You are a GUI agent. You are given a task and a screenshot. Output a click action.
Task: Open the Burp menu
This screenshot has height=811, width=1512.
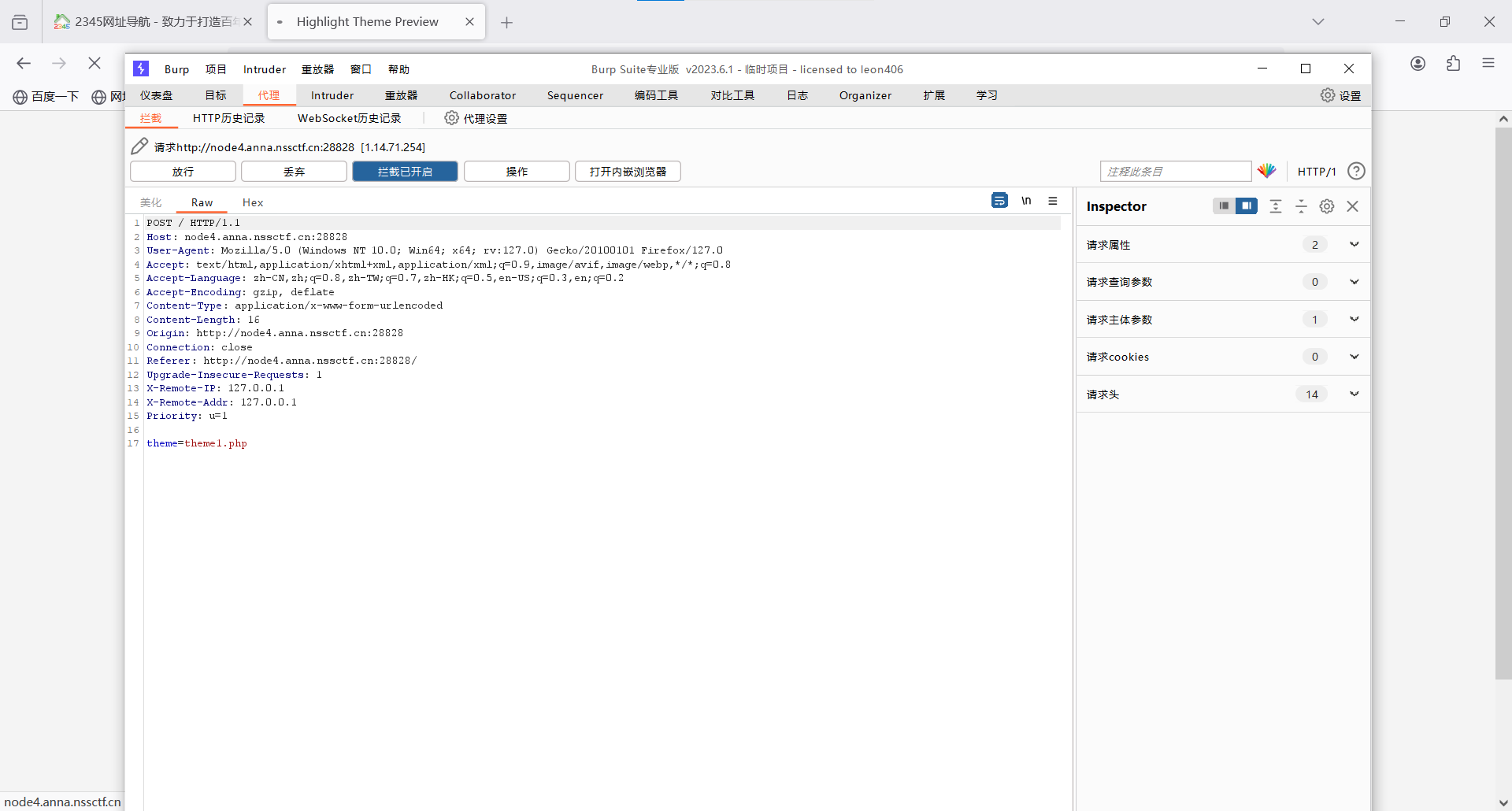tap(177, 69)
